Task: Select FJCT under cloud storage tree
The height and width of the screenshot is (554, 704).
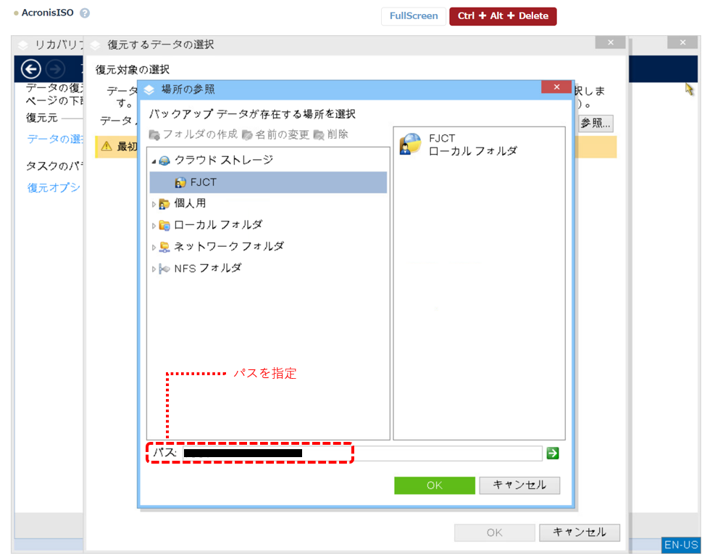Action: (x=202, y=182)
